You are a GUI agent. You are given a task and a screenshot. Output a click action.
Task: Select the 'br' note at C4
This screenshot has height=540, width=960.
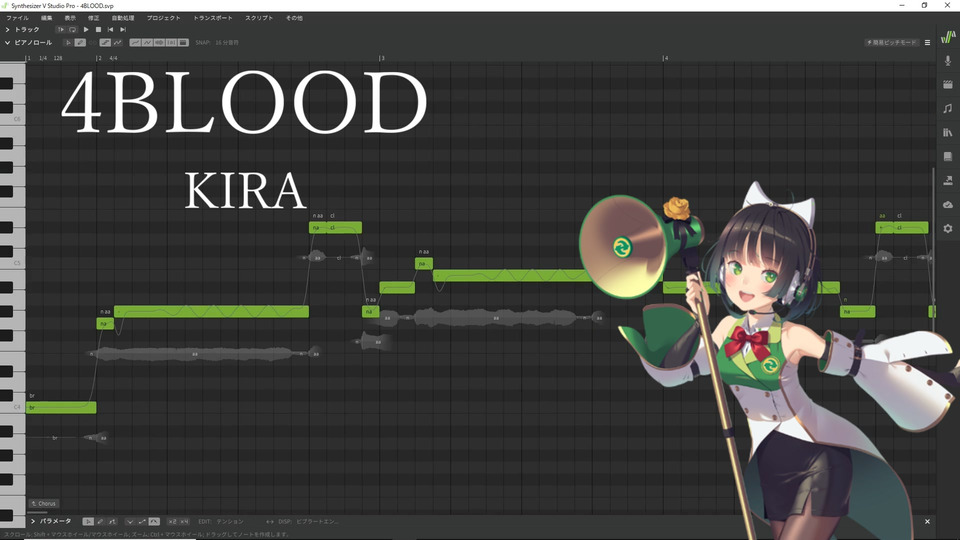[x=61, y=407]
